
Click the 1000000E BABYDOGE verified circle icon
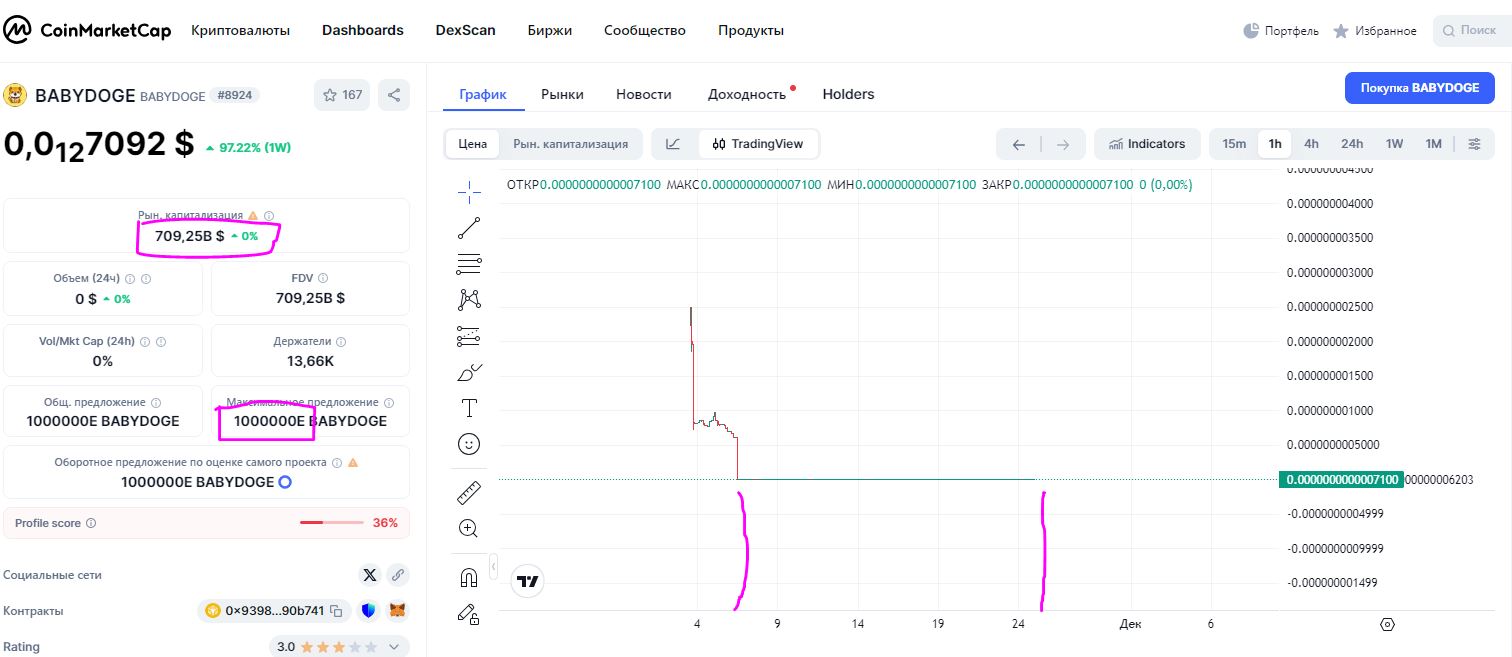tap(285, 482)
